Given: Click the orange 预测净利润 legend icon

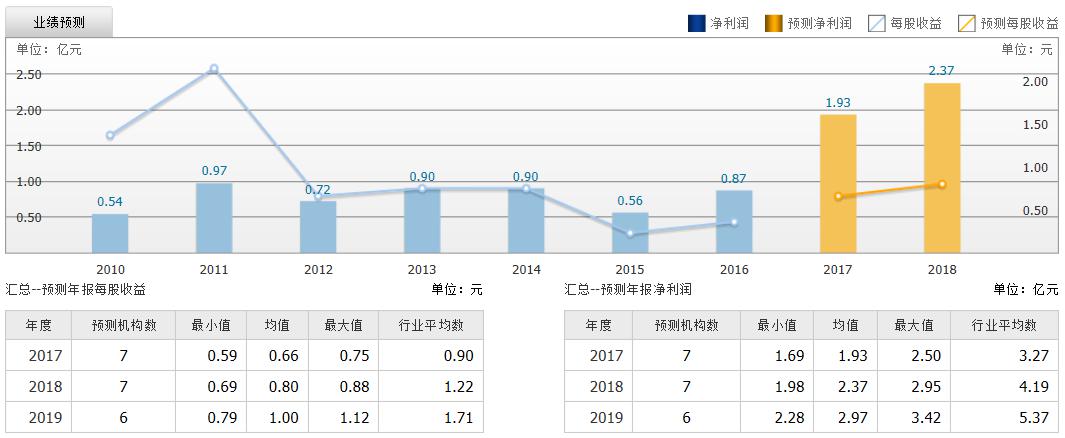Looking at the screenshot, I should [x=774, y=23].
